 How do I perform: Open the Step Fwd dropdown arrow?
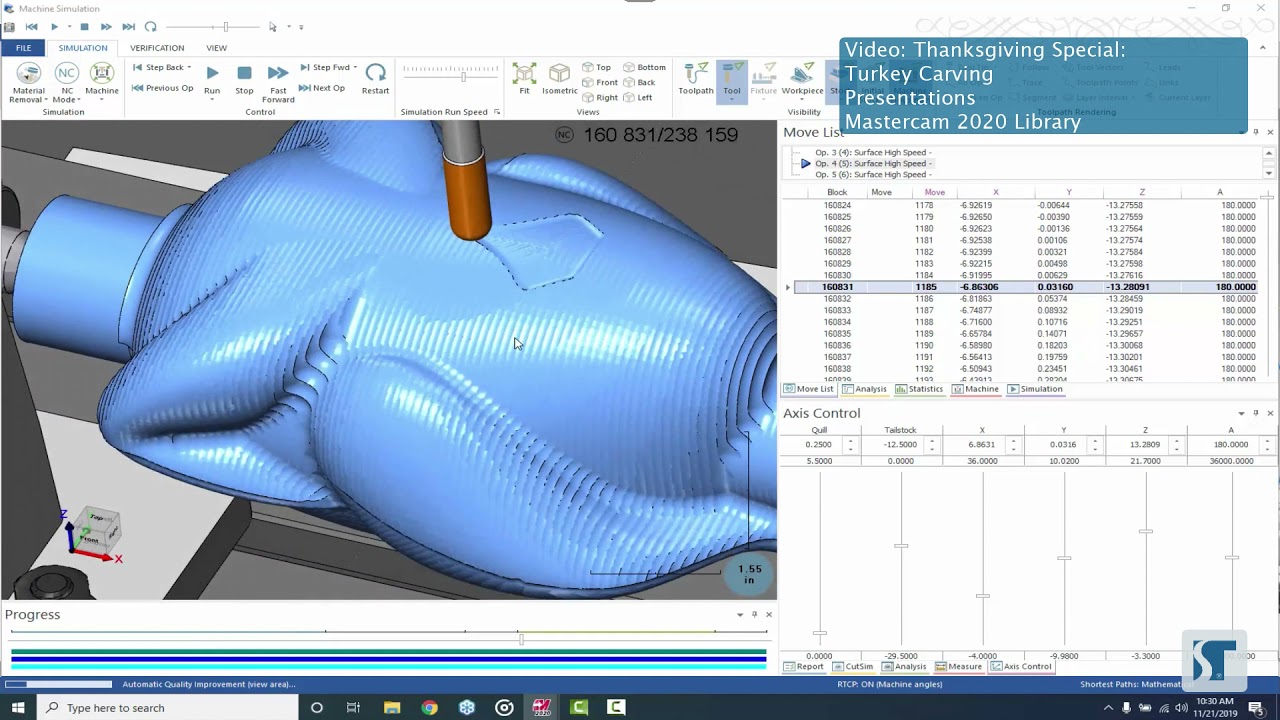(x=355, y=67)
